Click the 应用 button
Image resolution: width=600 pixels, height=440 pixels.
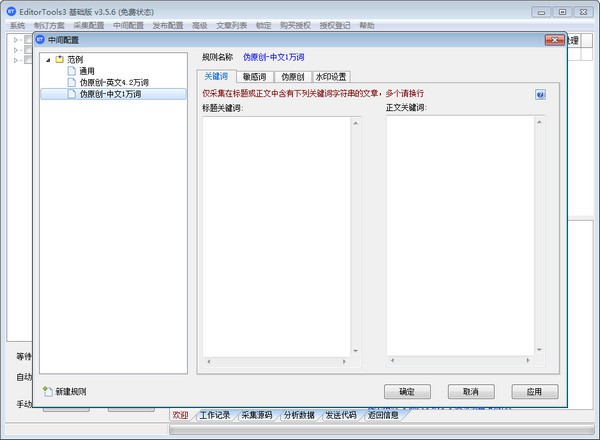click(x=534, y=391)
